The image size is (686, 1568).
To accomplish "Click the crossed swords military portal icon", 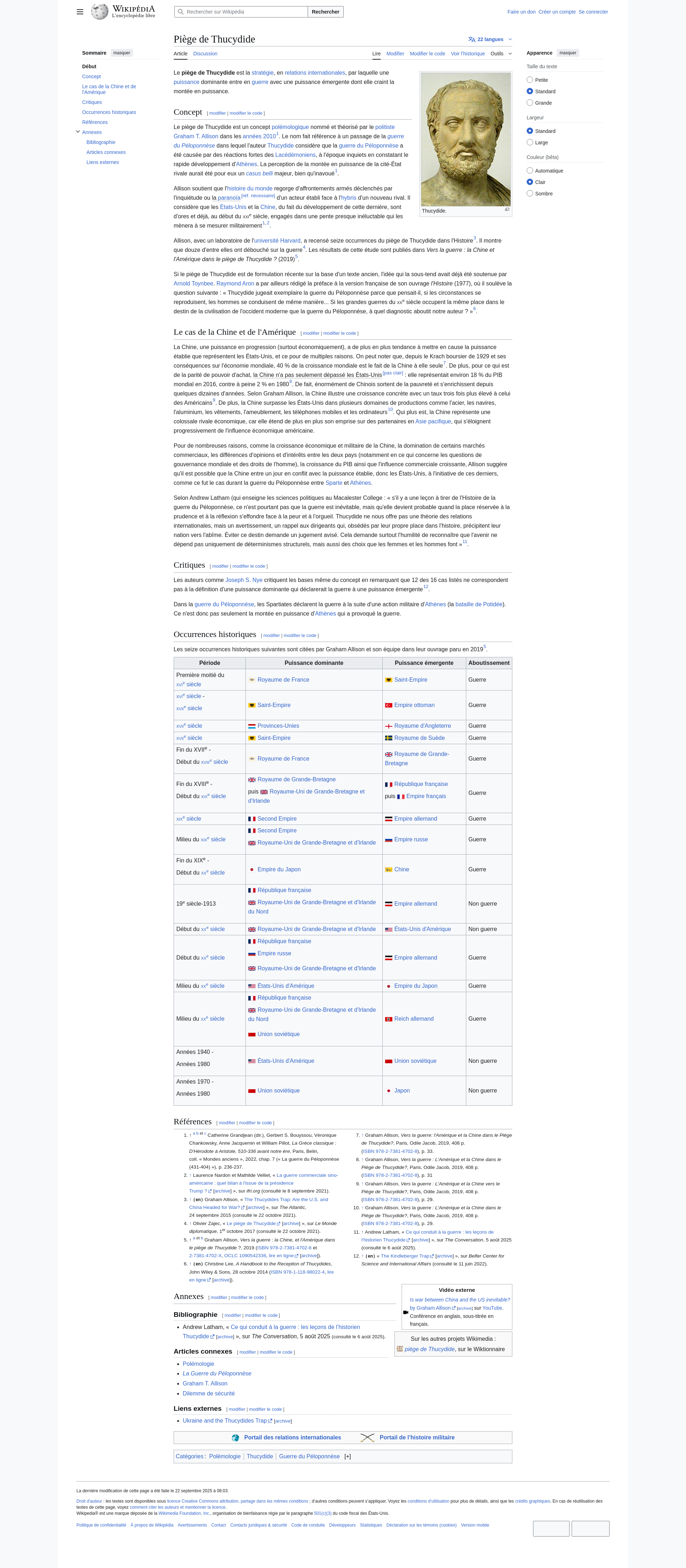I will (367, 1437).
